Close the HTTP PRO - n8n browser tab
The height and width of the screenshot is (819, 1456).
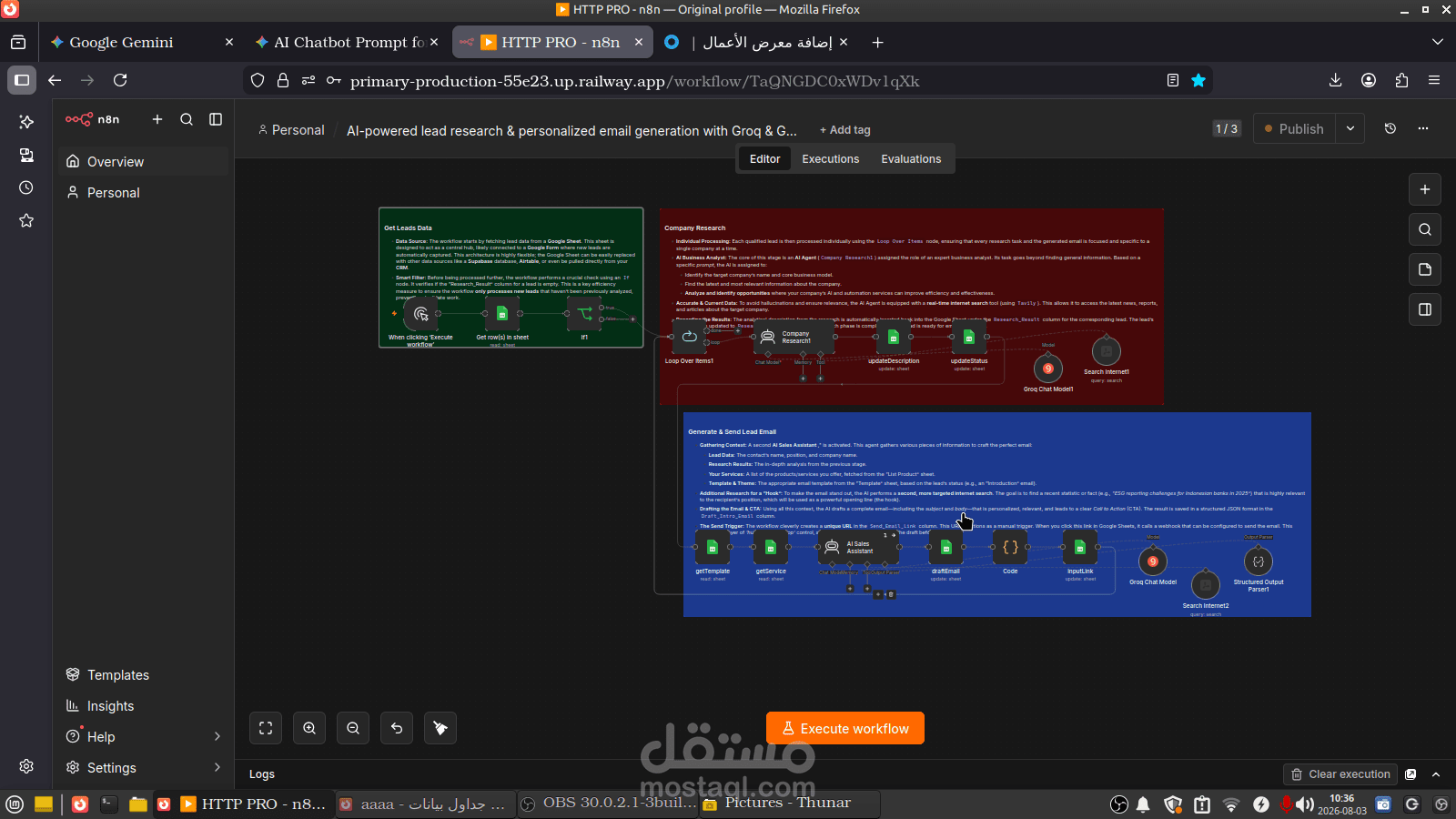639,42
